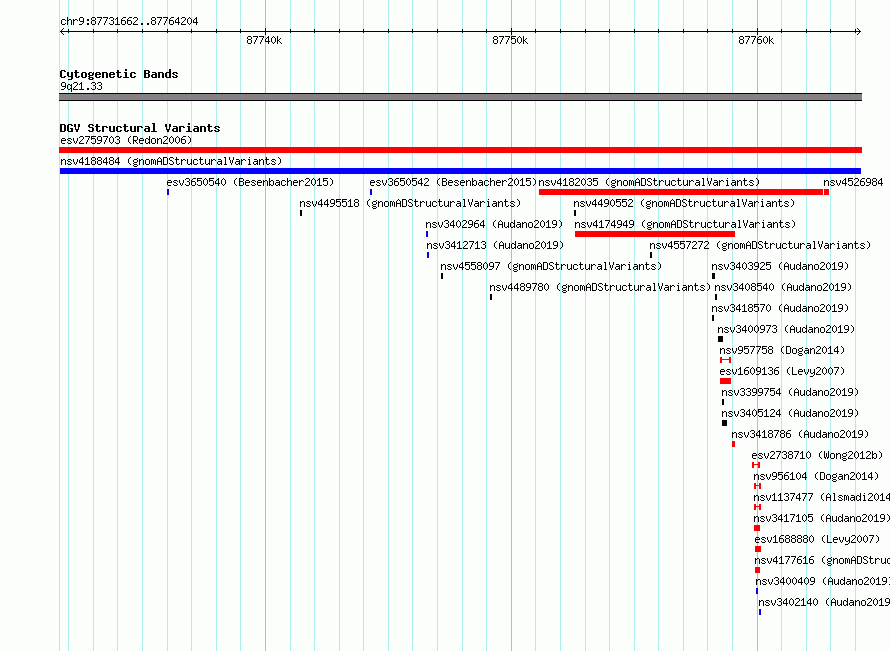
Task: Click the DGV Structural Variants track title
Action: pyautogui.click(x=140, y=128)
